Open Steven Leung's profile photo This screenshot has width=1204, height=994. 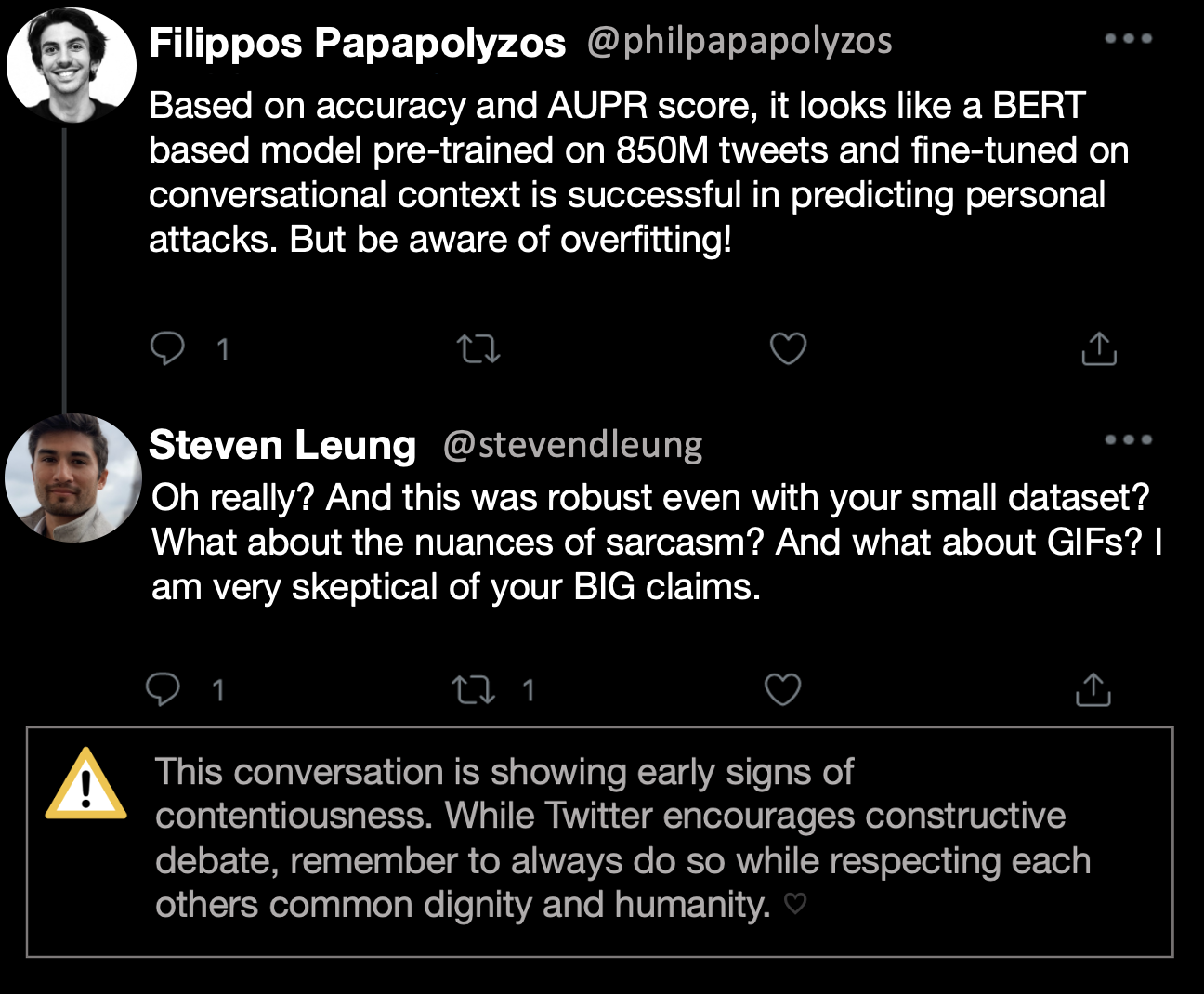tap(72, 477)
